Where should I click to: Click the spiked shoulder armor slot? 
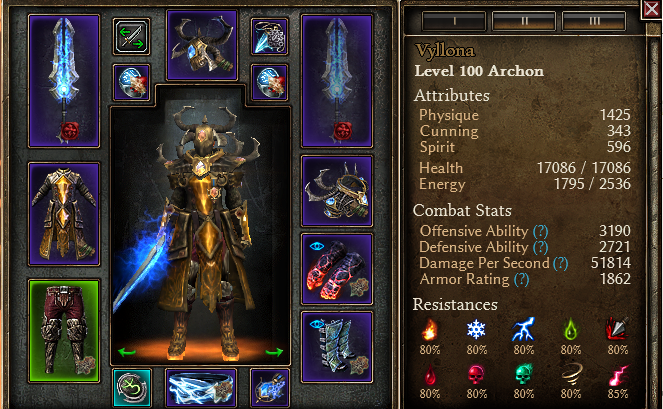pyautogui.click(x=337, y=191)
